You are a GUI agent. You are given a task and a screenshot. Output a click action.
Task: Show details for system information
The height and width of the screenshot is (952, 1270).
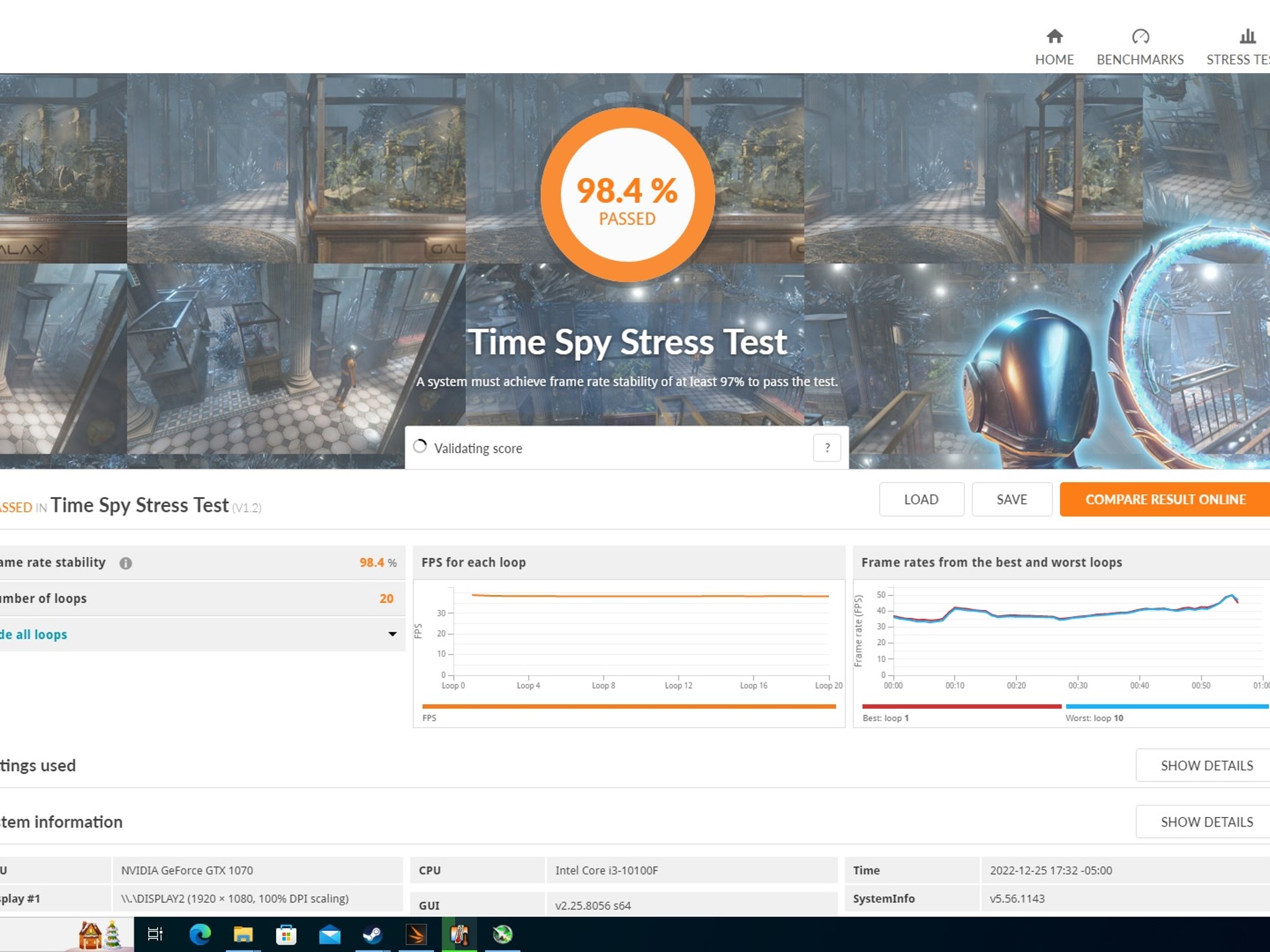point(1206,821)
